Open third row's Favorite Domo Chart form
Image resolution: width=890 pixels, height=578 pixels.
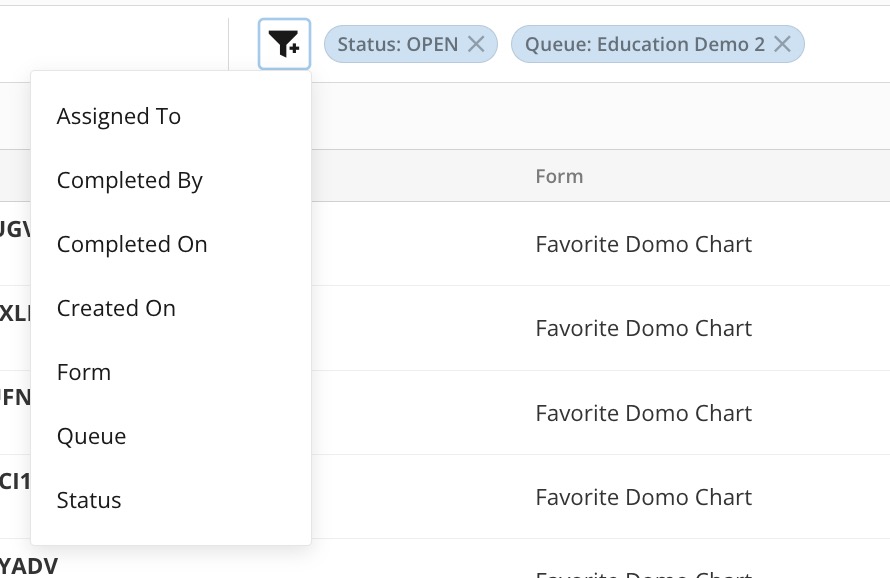(x=643, y=413)
